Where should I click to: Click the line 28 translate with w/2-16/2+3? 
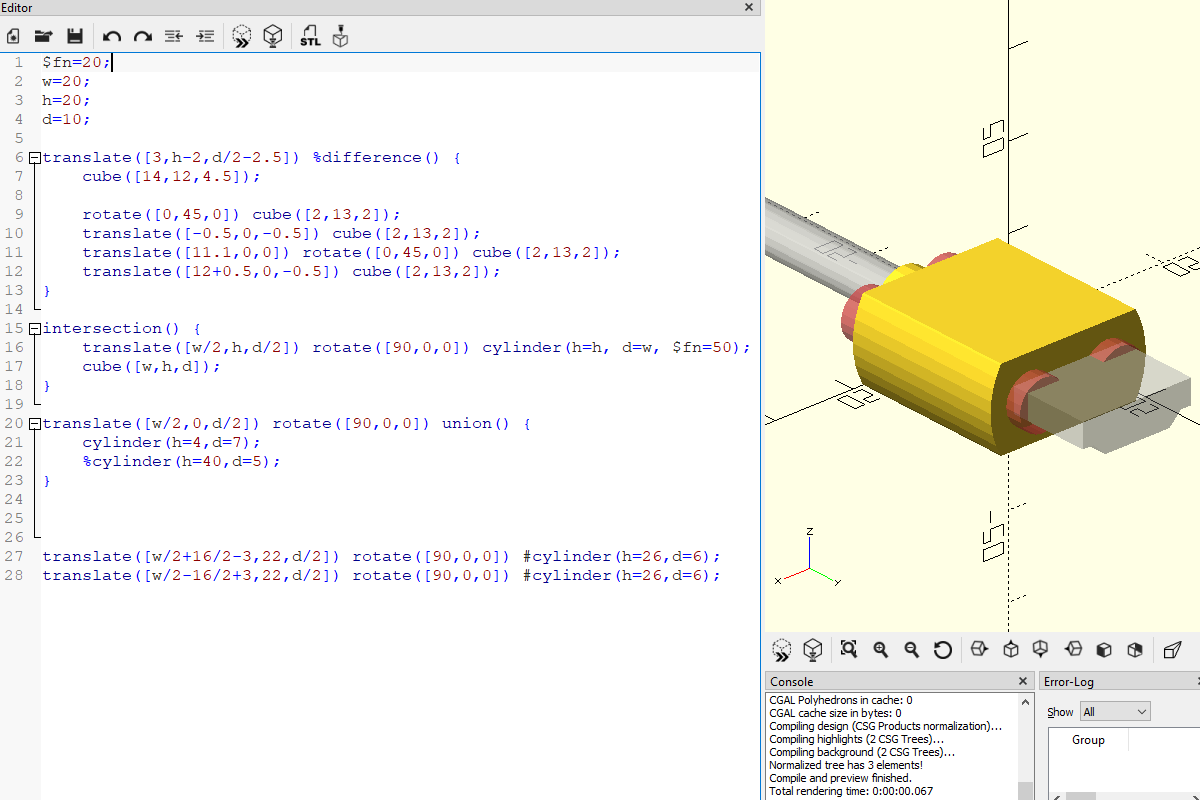tap(381, 576)
